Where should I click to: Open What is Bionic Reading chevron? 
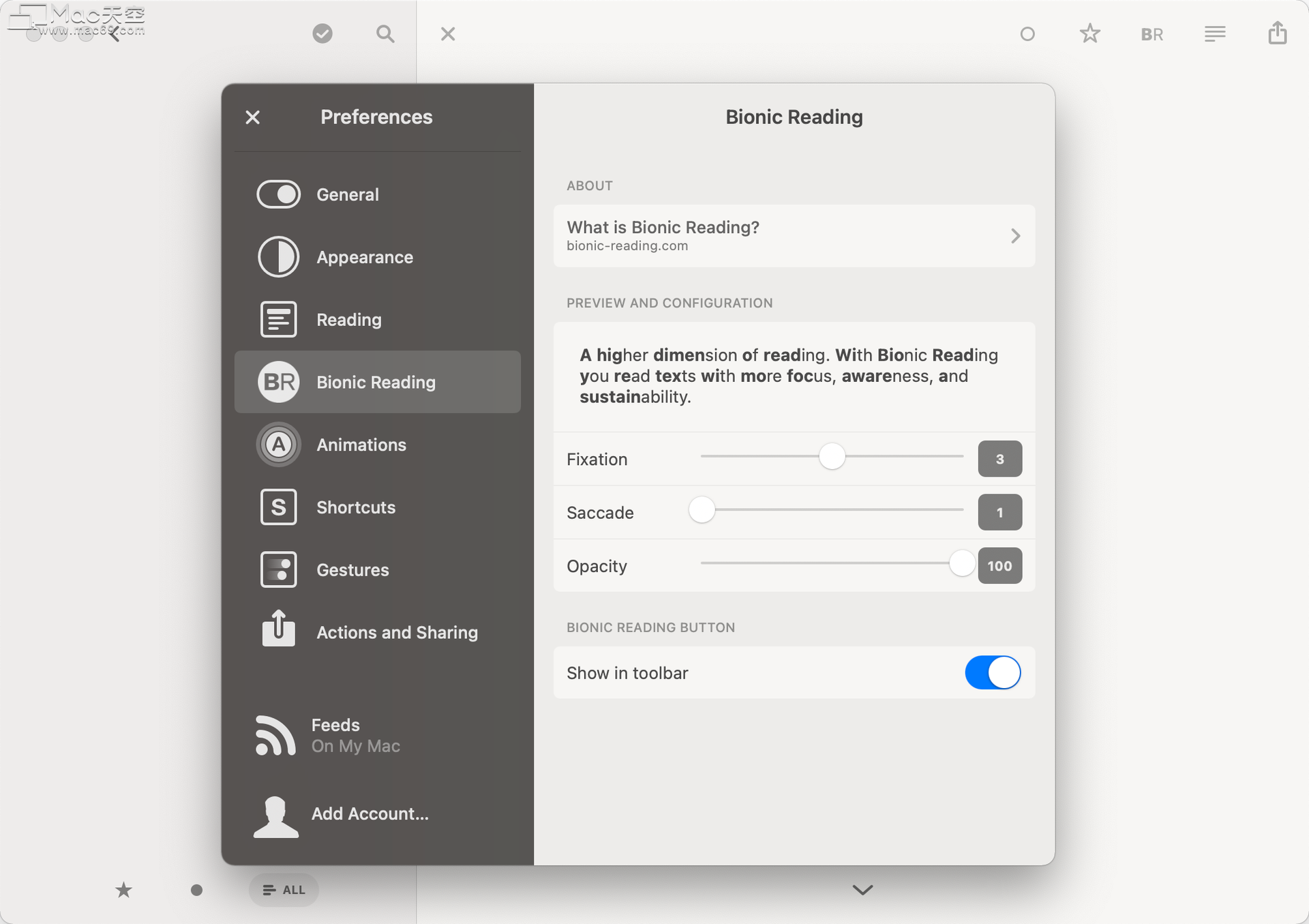(x=1015, y=236)
